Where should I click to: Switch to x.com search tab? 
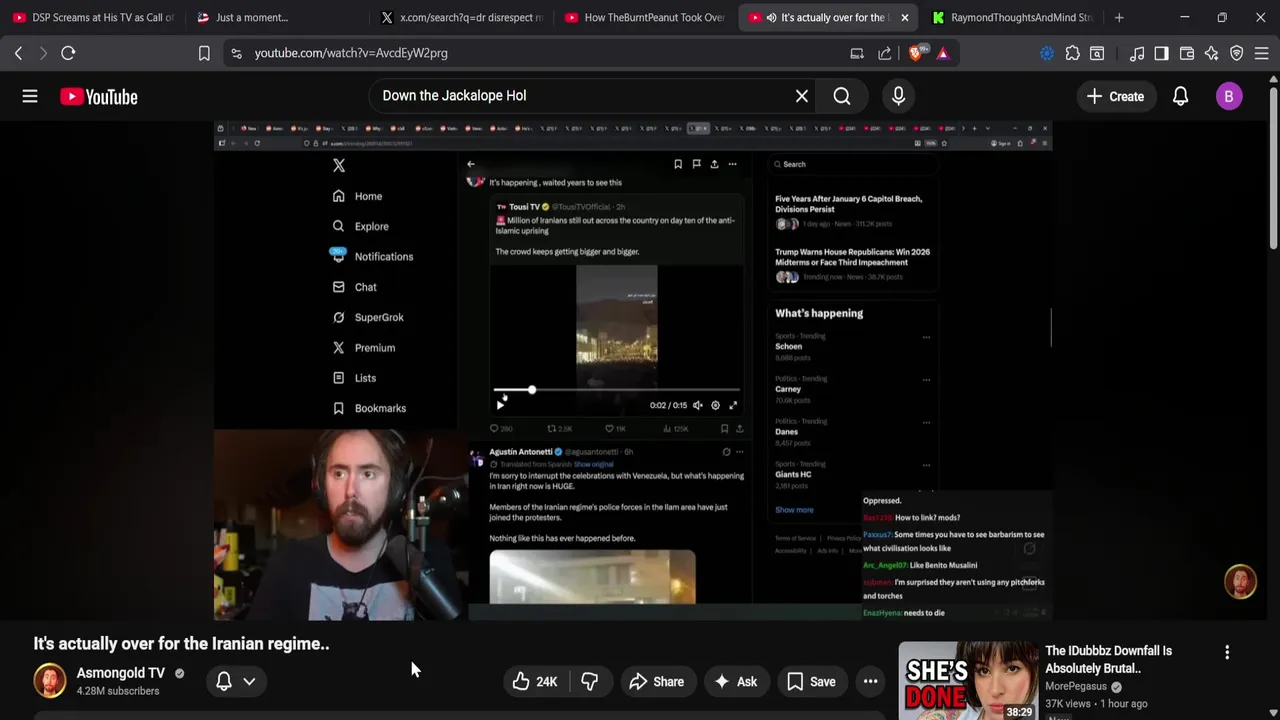coord(461,17)
